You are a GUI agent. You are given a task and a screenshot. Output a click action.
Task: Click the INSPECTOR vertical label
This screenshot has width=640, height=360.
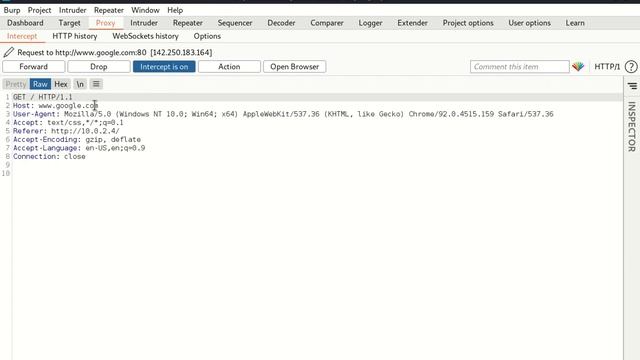[632, 127]
